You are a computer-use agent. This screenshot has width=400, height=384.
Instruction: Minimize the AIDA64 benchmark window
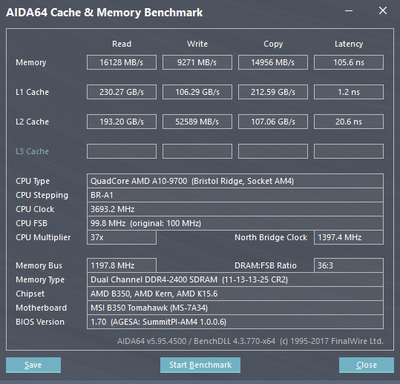[x=349, y=11]
